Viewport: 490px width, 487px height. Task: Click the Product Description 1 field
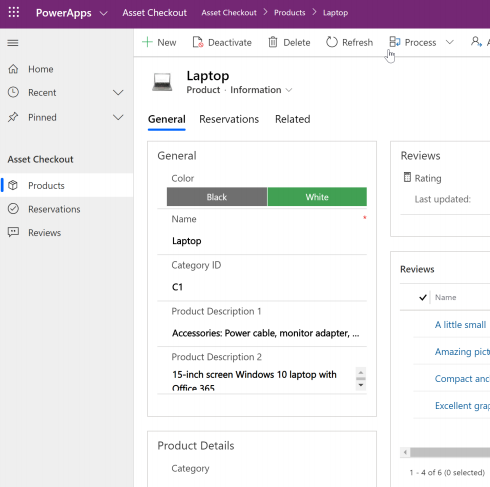pos(262,333)
